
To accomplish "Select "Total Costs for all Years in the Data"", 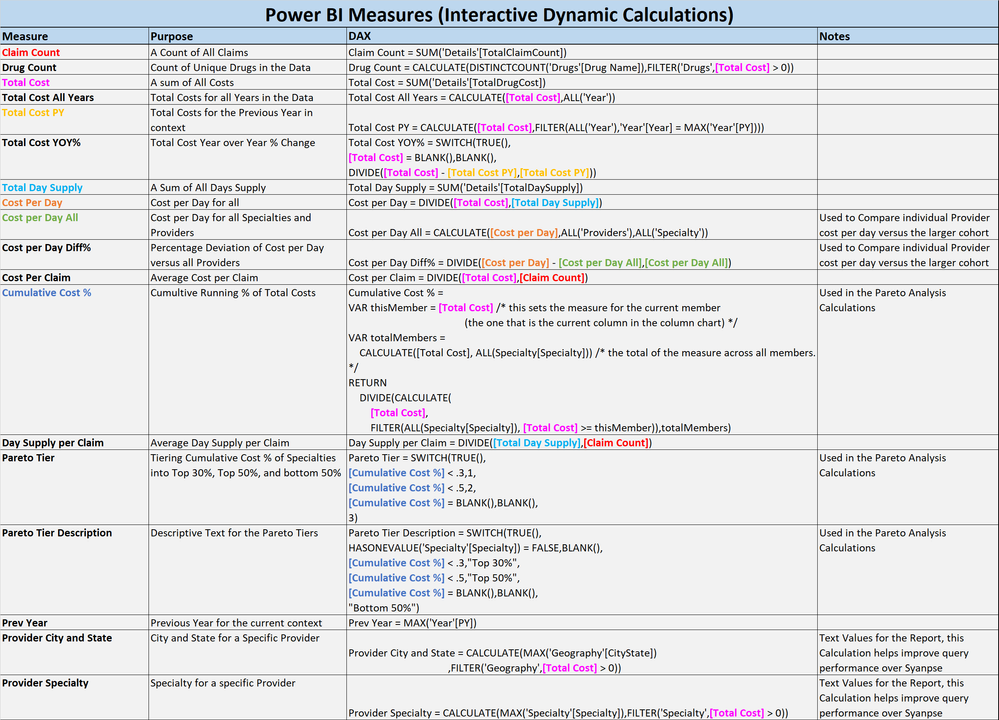I will [248, 97].
